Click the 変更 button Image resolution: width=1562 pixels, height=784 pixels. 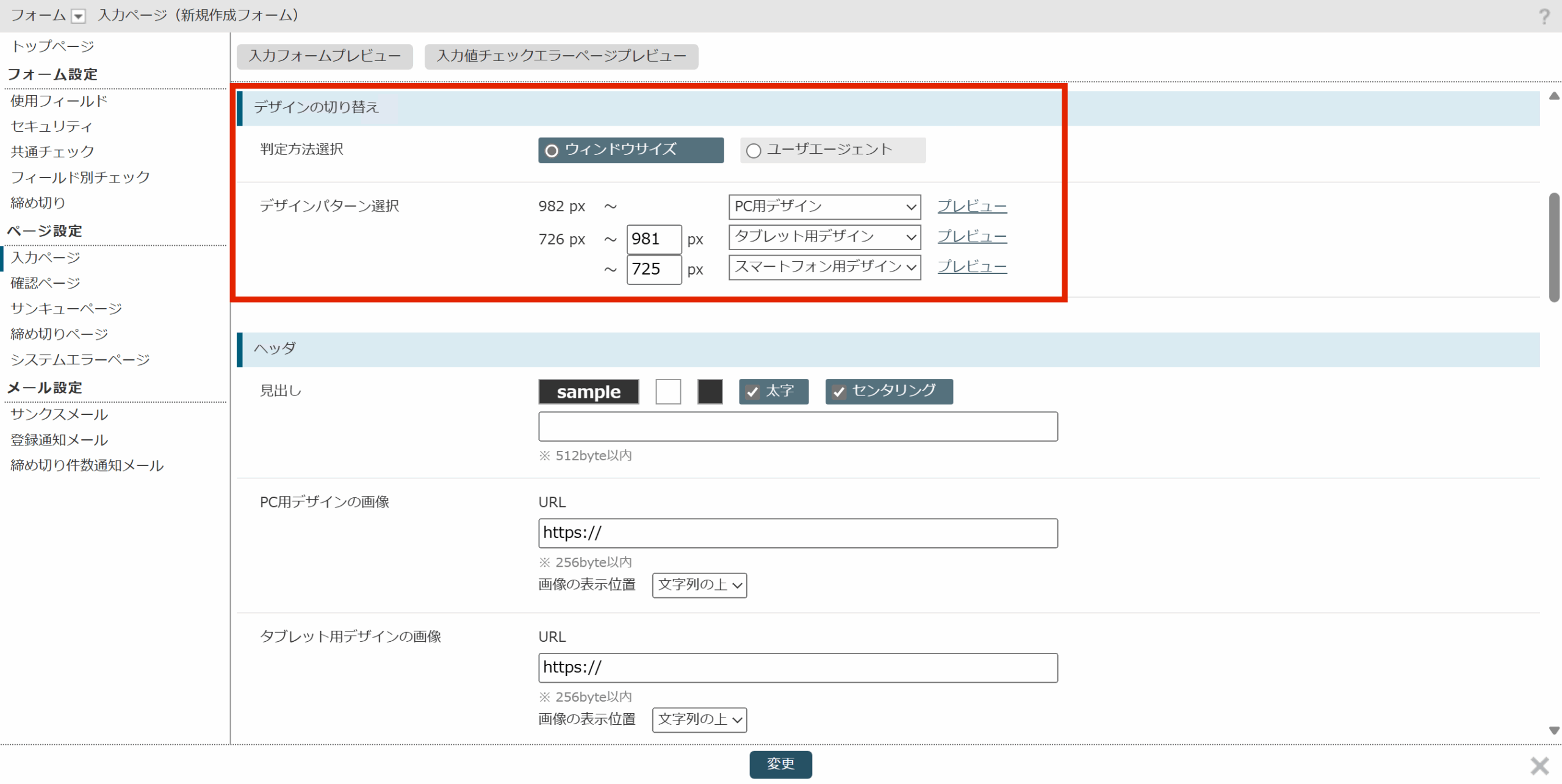[780, 764]
